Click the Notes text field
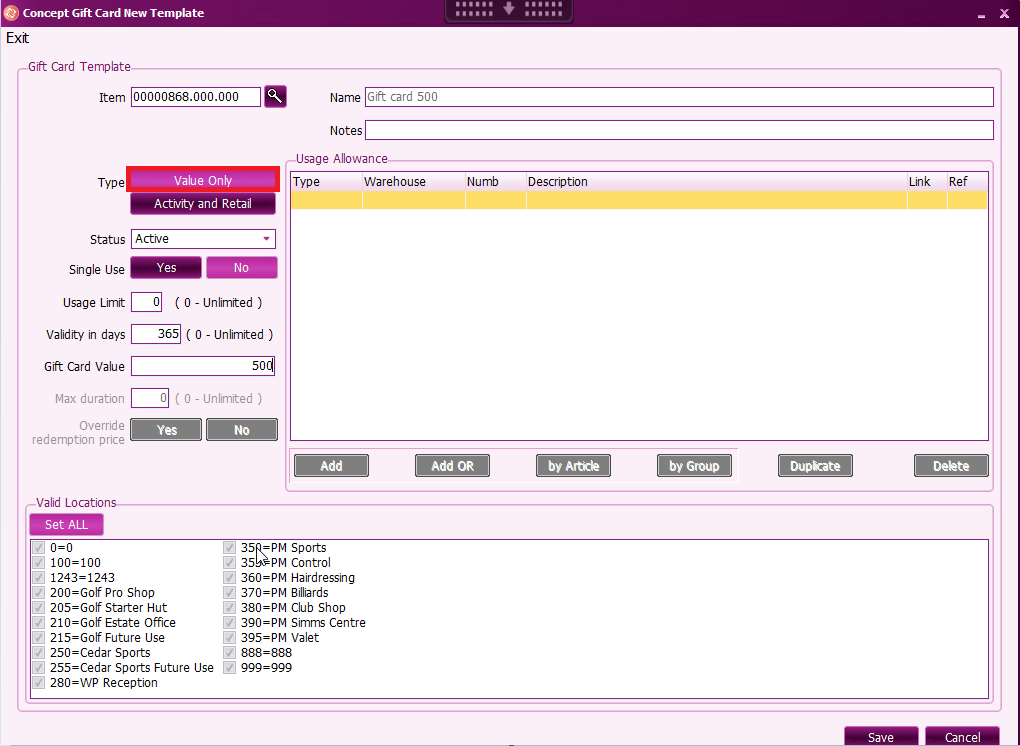Screen dimensions: 1020x746 tap(679, 130)
